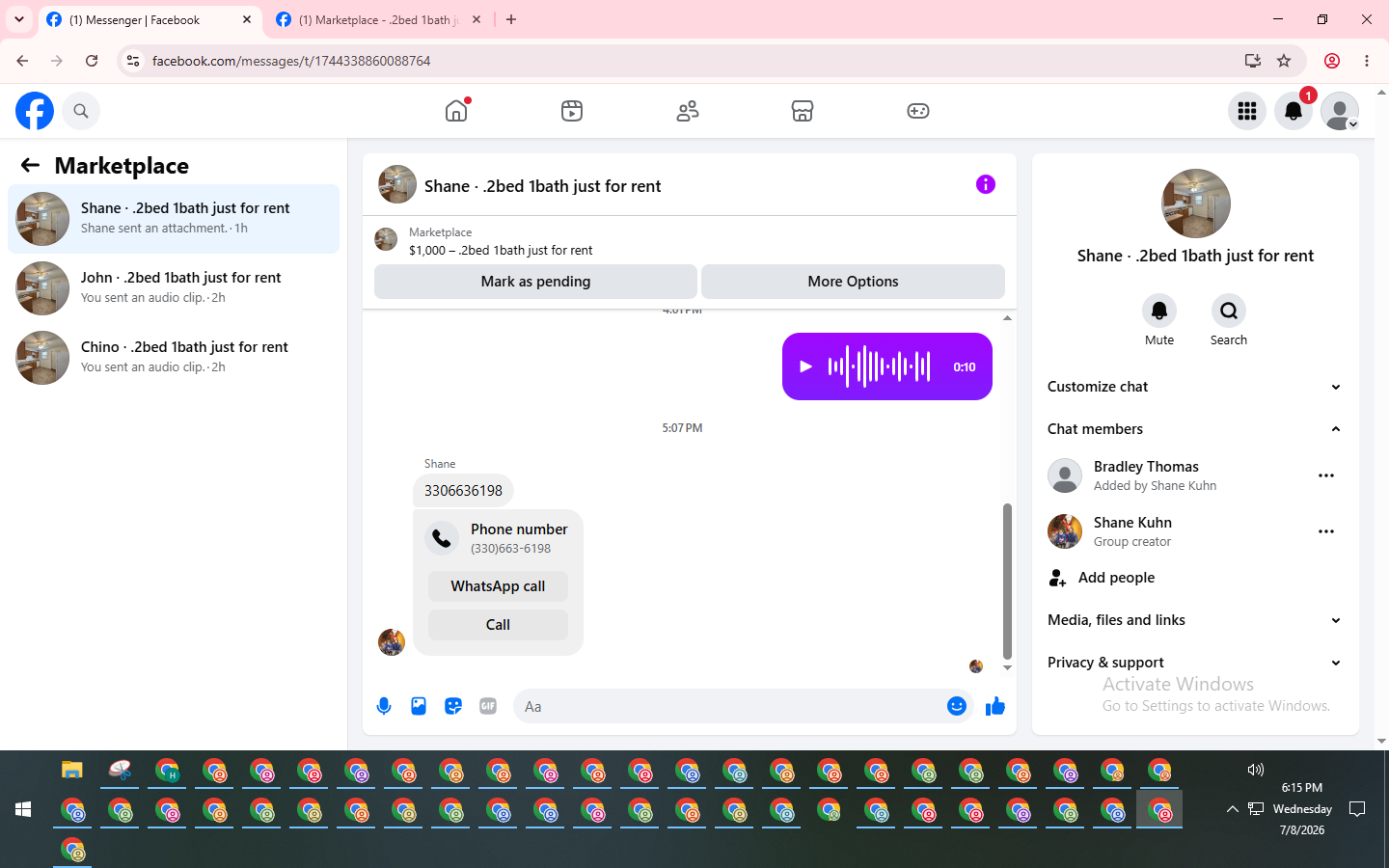Open the notifications bell
Screen dimensions: 1389x868
1294,111
